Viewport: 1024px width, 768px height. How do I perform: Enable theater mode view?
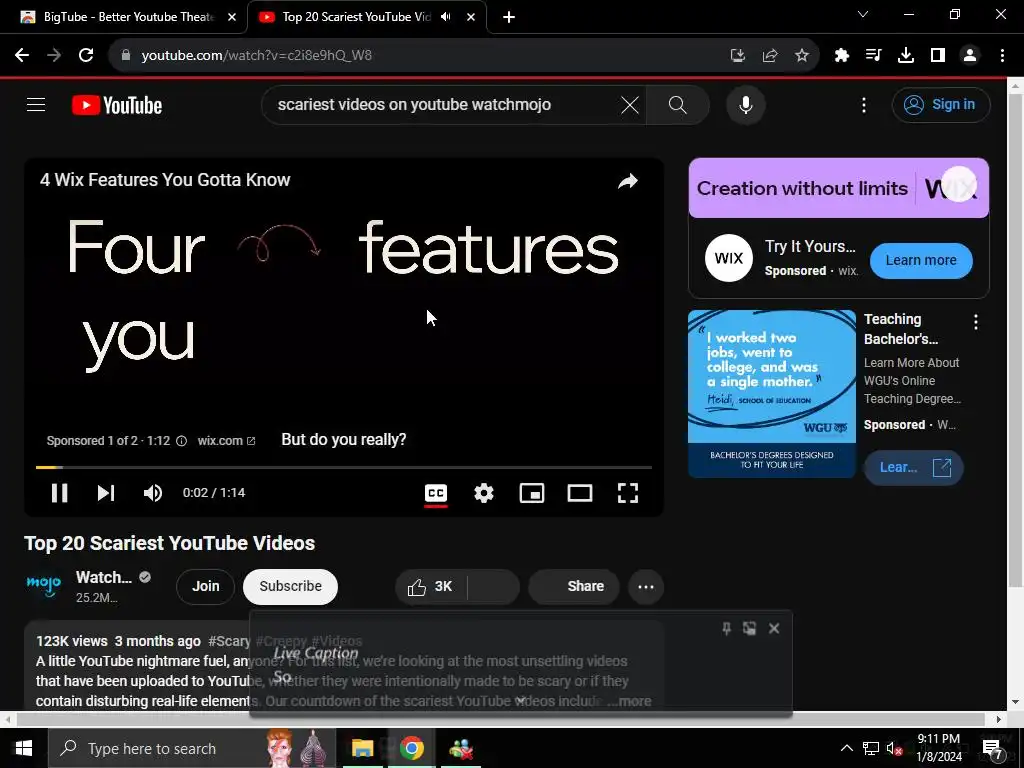(x=580, y=493)
